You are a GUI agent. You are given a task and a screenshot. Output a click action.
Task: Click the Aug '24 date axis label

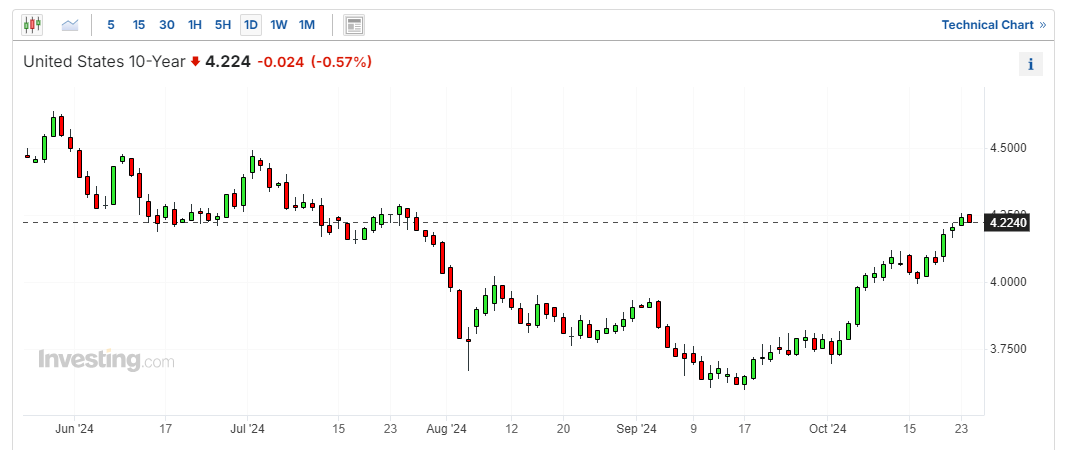(x=447, y=429)
